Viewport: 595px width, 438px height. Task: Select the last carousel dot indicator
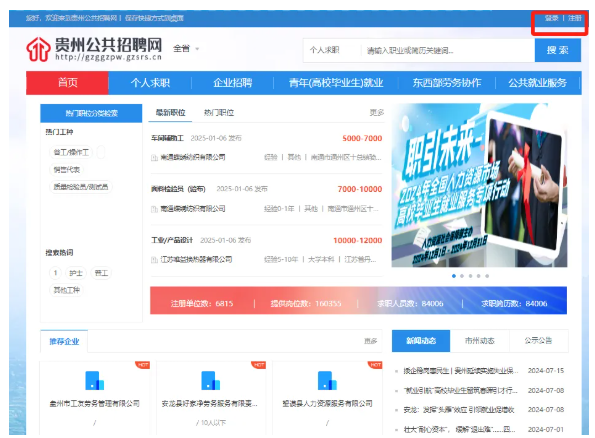click(487, 276)
